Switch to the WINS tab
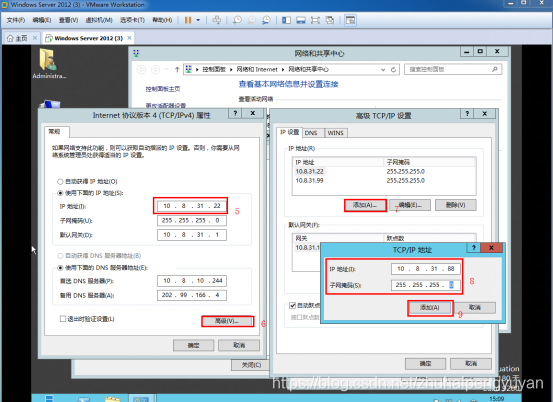 click(x=335, y=133)
